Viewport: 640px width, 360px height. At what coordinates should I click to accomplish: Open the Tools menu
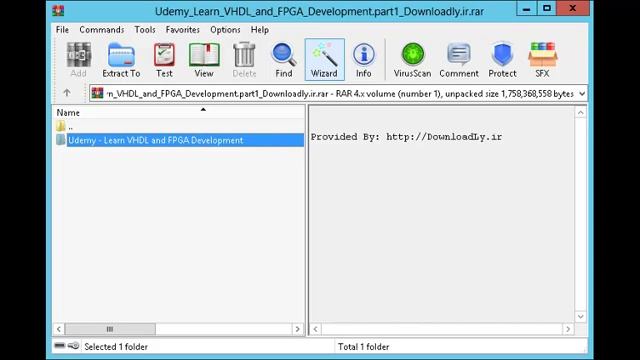click(145, 30)
